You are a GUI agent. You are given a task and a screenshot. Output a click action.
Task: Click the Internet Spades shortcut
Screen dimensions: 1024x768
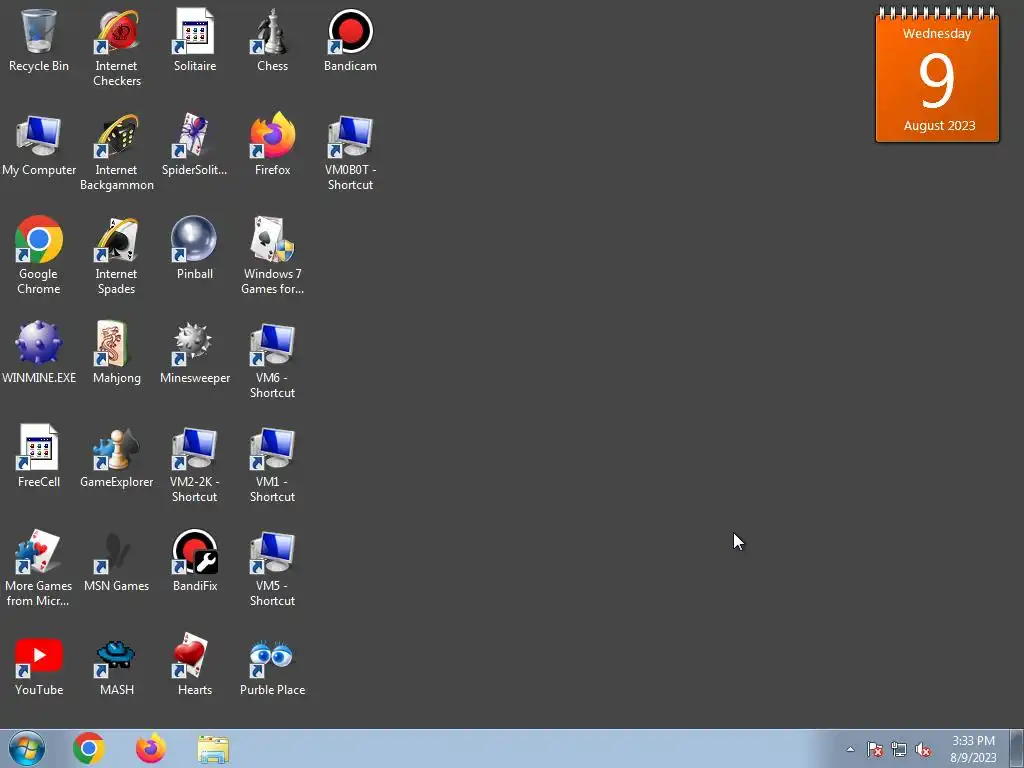point(117,255)
